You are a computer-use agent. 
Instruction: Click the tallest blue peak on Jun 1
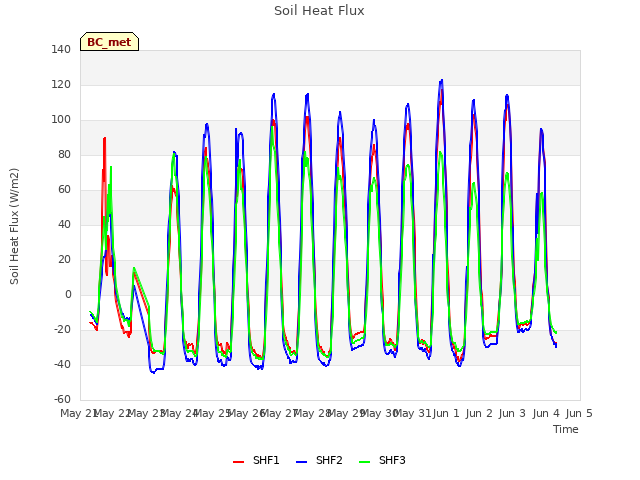pos(442,80)
